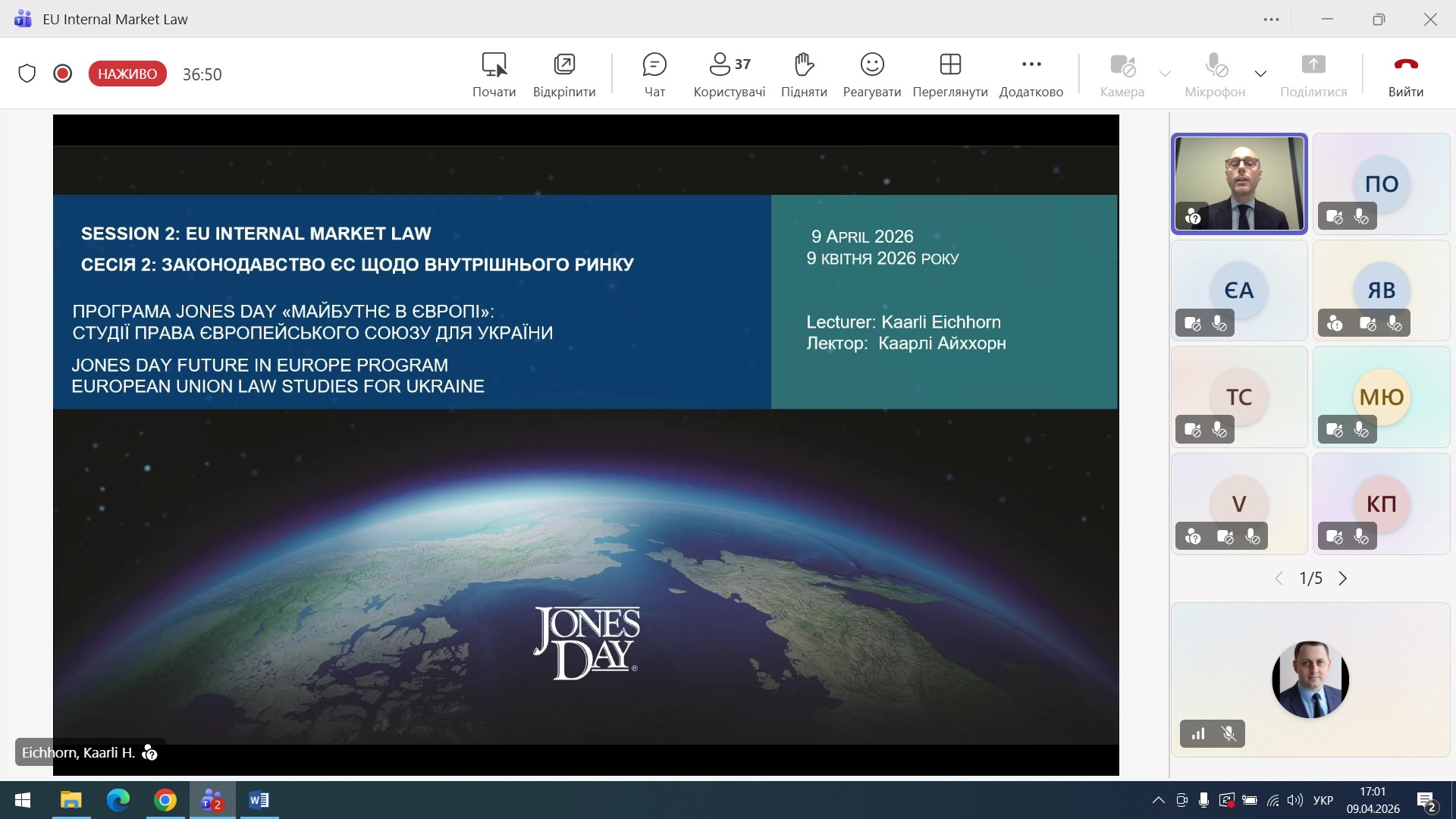Select the speaker video thumbnail

(1239, 184)
